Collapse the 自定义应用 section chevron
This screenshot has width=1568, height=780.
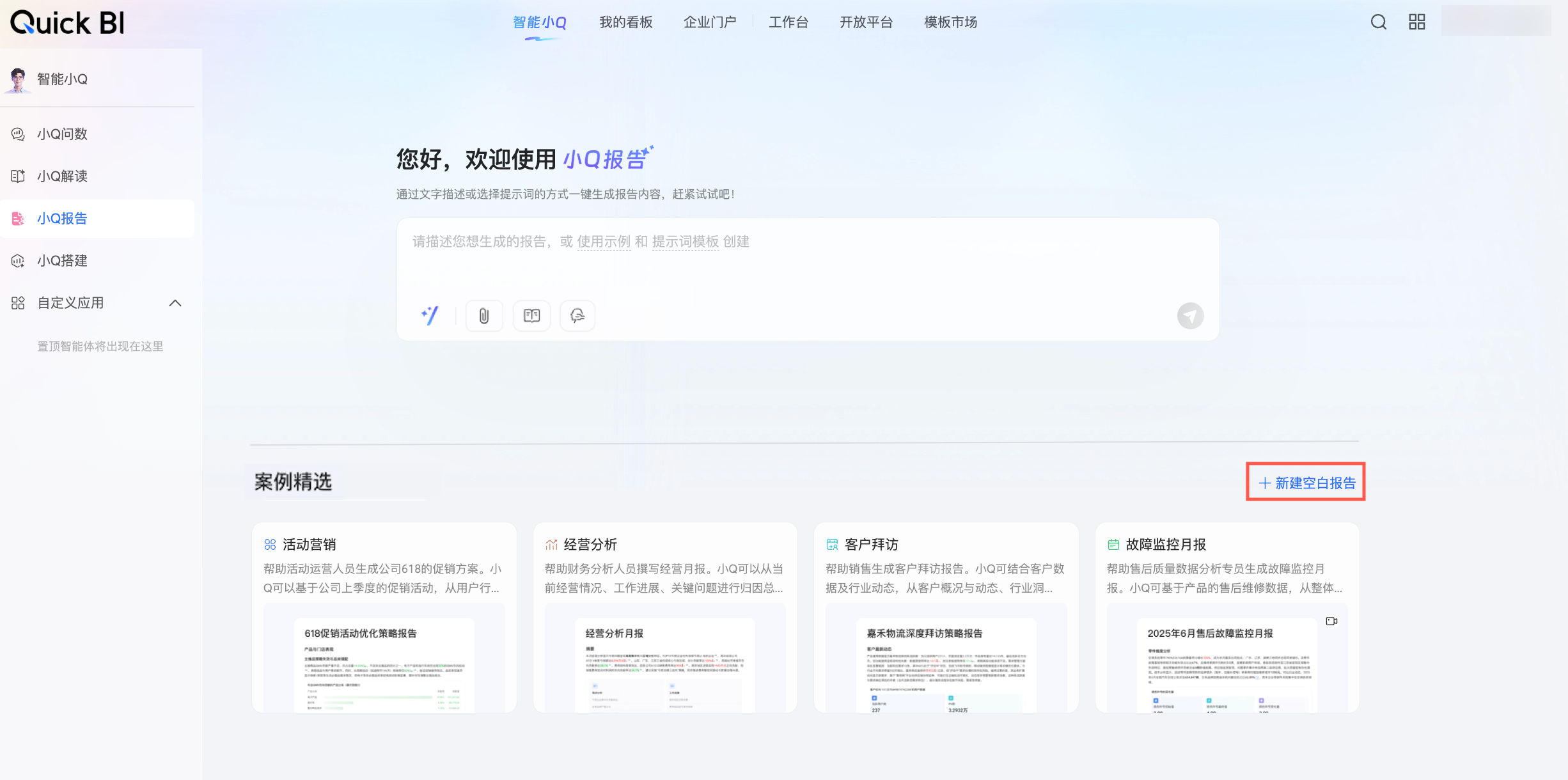point(175,303)
